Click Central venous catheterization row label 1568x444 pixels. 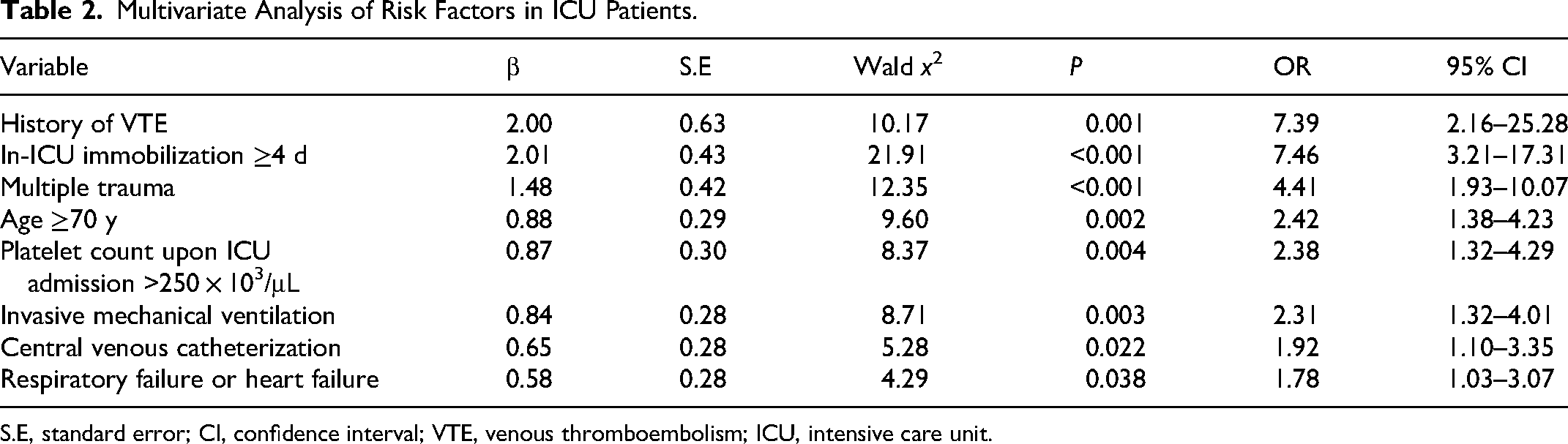coord(171,347)
